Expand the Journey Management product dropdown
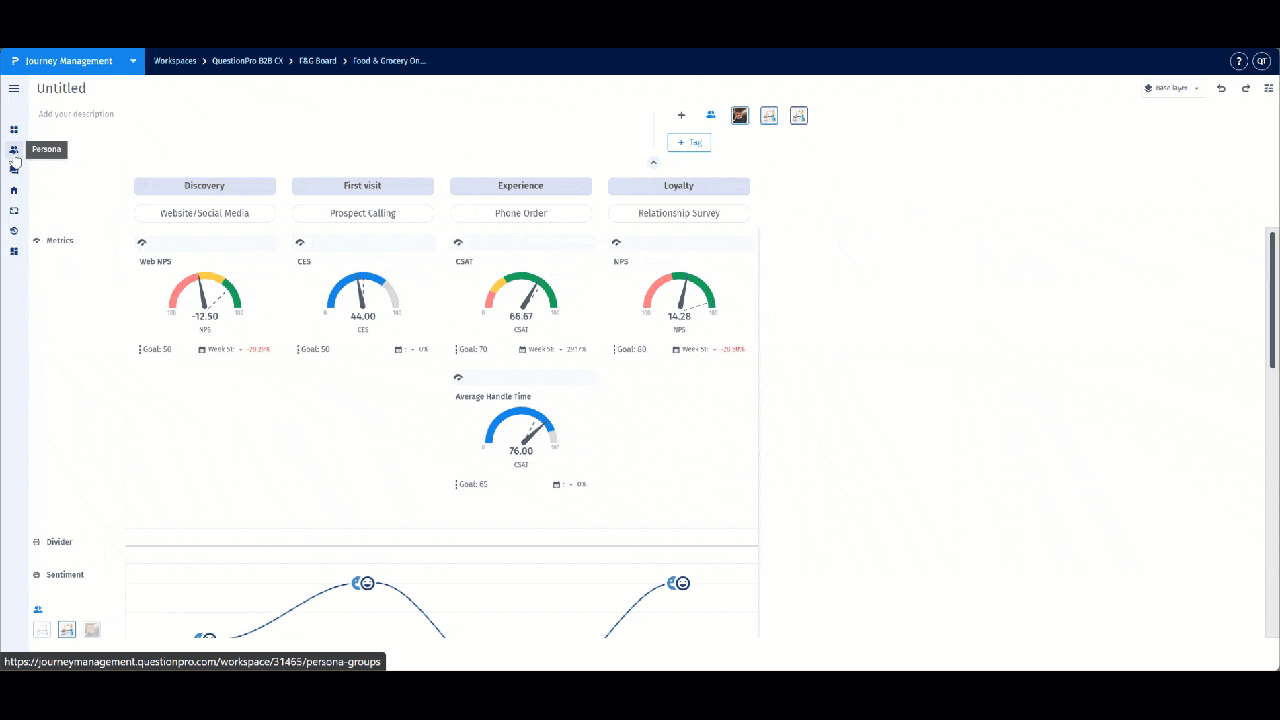The image size is (1280, 720). 133,61
